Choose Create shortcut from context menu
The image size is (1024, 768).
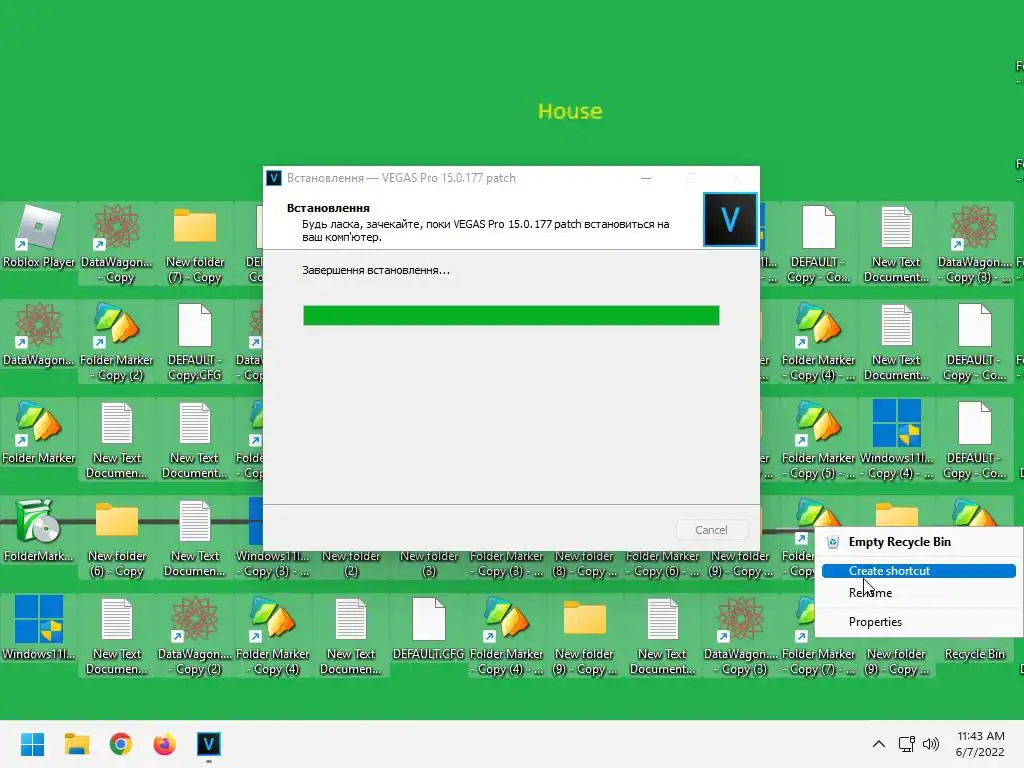919,571
